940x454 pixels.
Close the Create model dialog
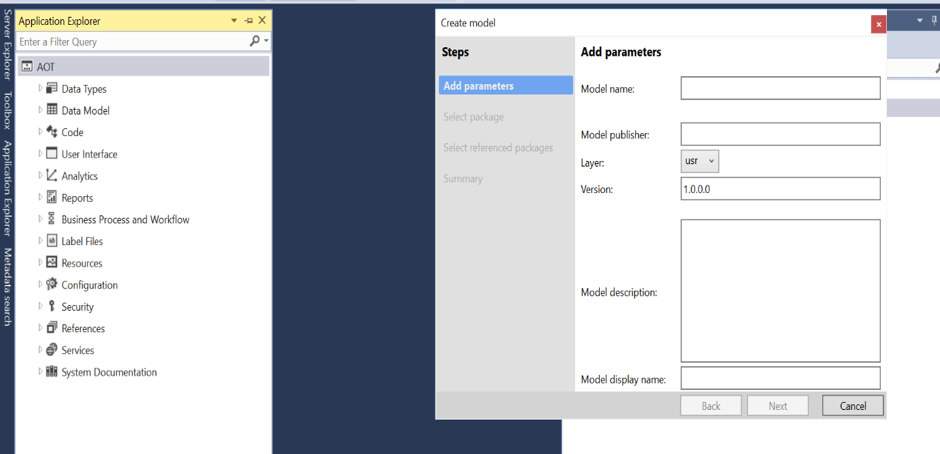coord(878,24)
